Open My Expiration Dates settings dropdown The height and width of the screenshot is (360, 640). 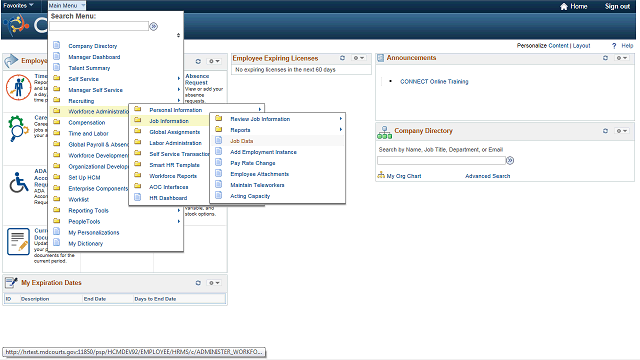click(214, 283)
